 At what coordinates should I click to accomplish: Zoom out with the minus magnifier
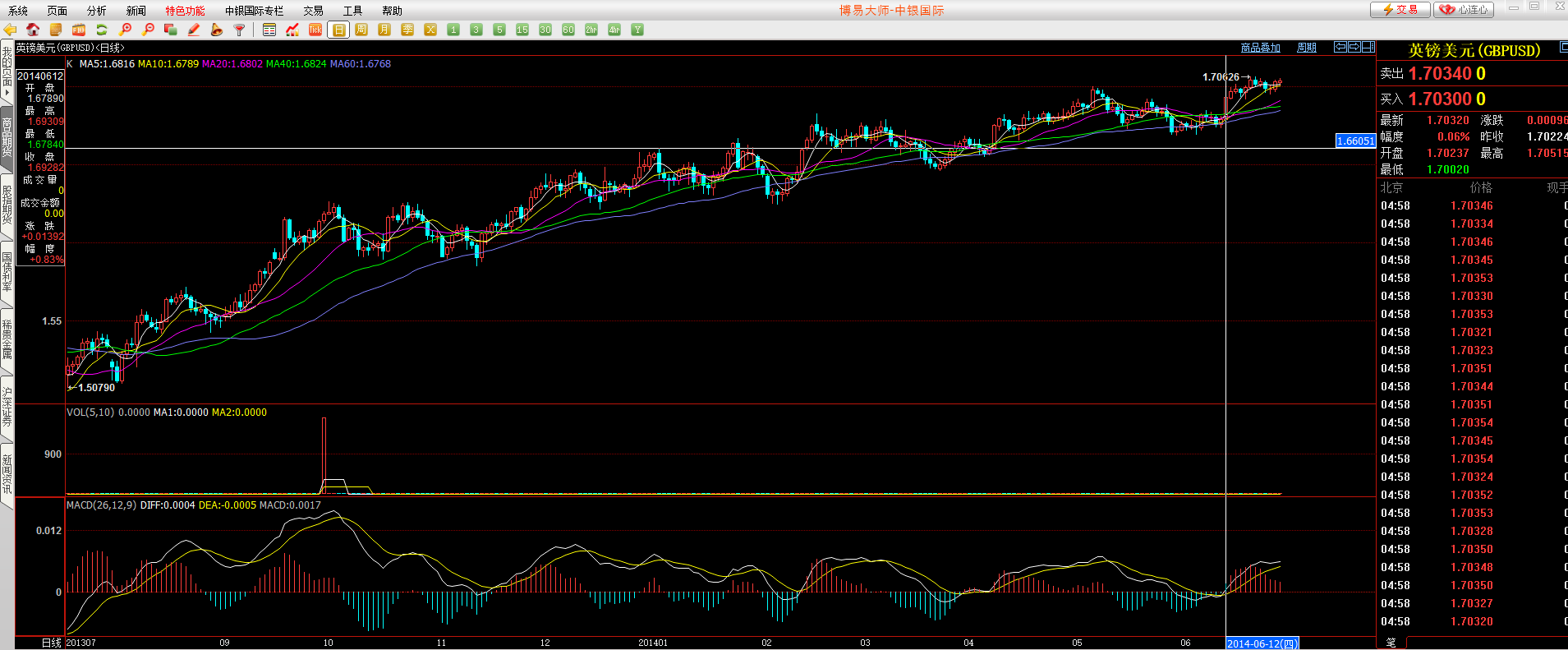tap(148, 30)
